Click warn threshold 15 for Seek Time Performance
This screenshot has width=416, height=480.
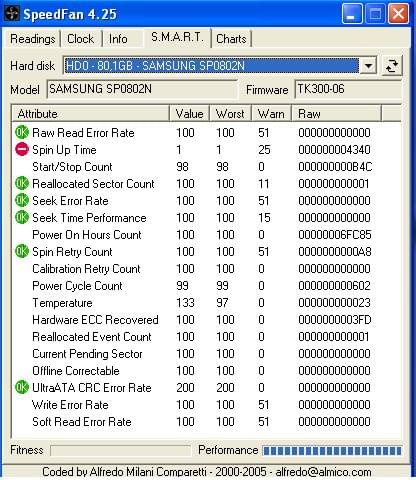tap(264, 218)
